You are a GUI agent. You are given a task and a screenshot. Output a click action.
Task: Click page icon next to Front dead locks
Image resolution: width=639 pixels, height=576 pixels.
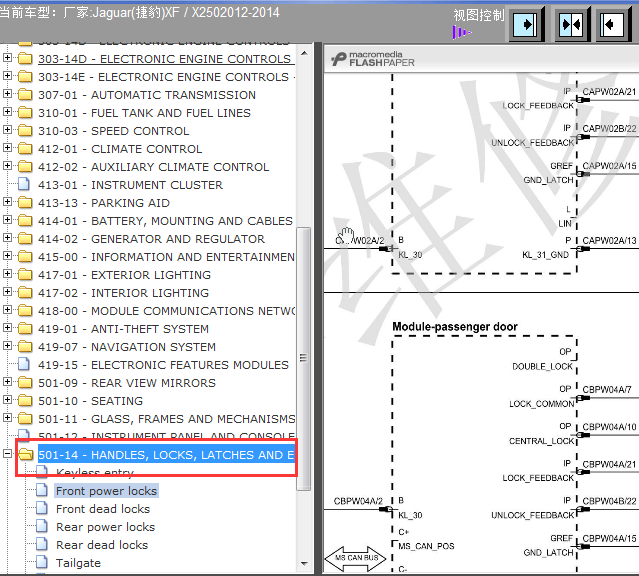pyautogui.click(x=42, y=508)
